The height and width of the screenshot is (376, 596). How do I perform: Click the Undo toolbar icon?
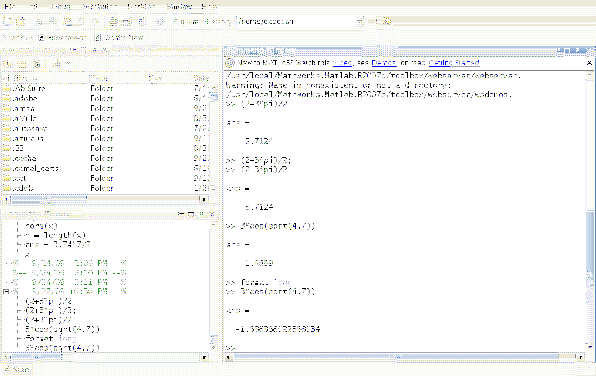(x=81, y=22)
